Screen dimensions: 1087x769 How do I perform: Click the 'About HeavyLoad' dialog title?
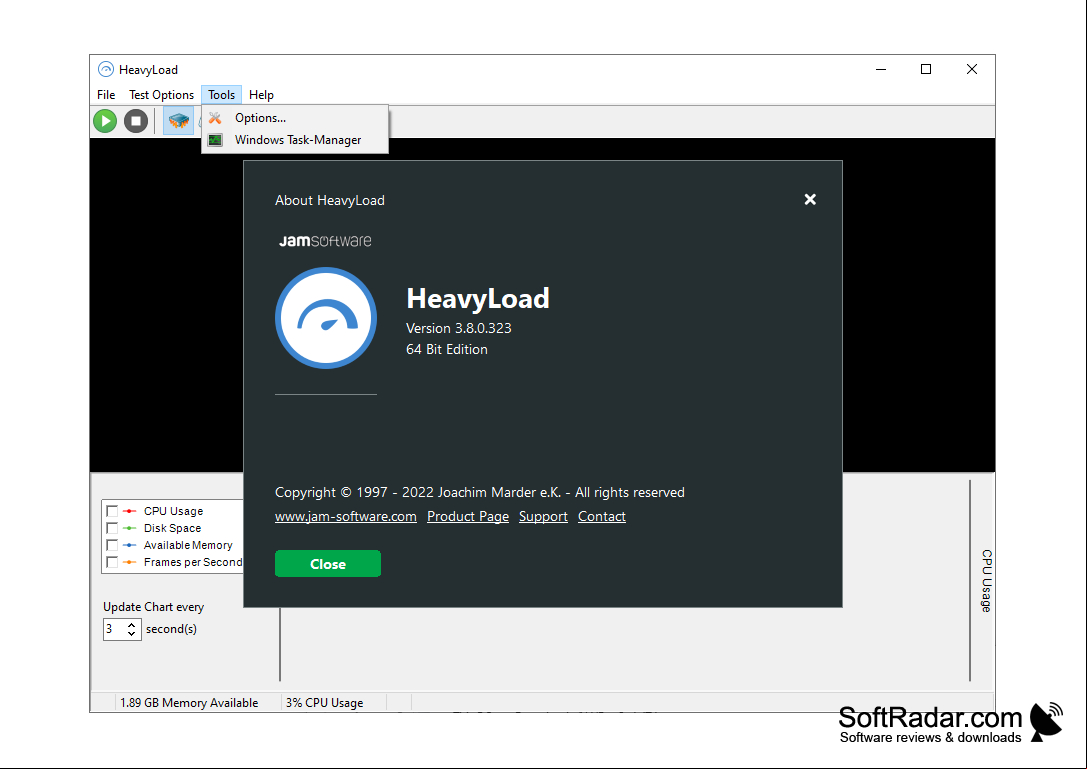330,200
